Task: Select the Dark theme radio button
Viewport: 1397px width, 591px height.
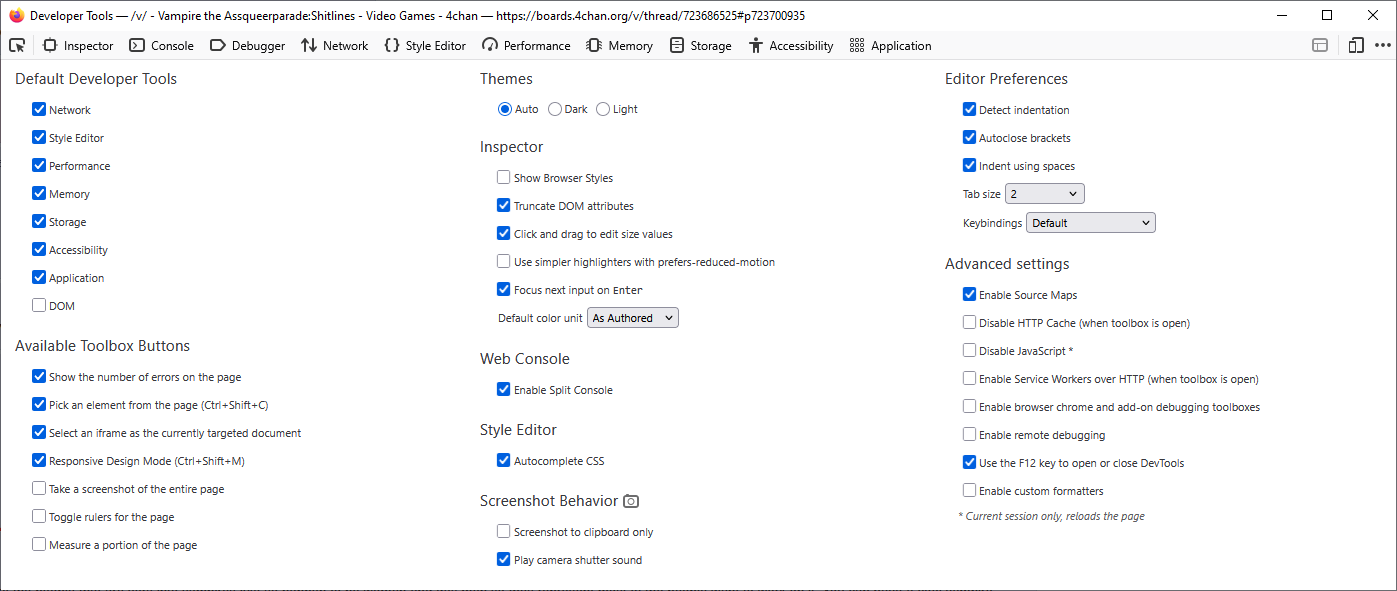Action: (x=554, y=109)
